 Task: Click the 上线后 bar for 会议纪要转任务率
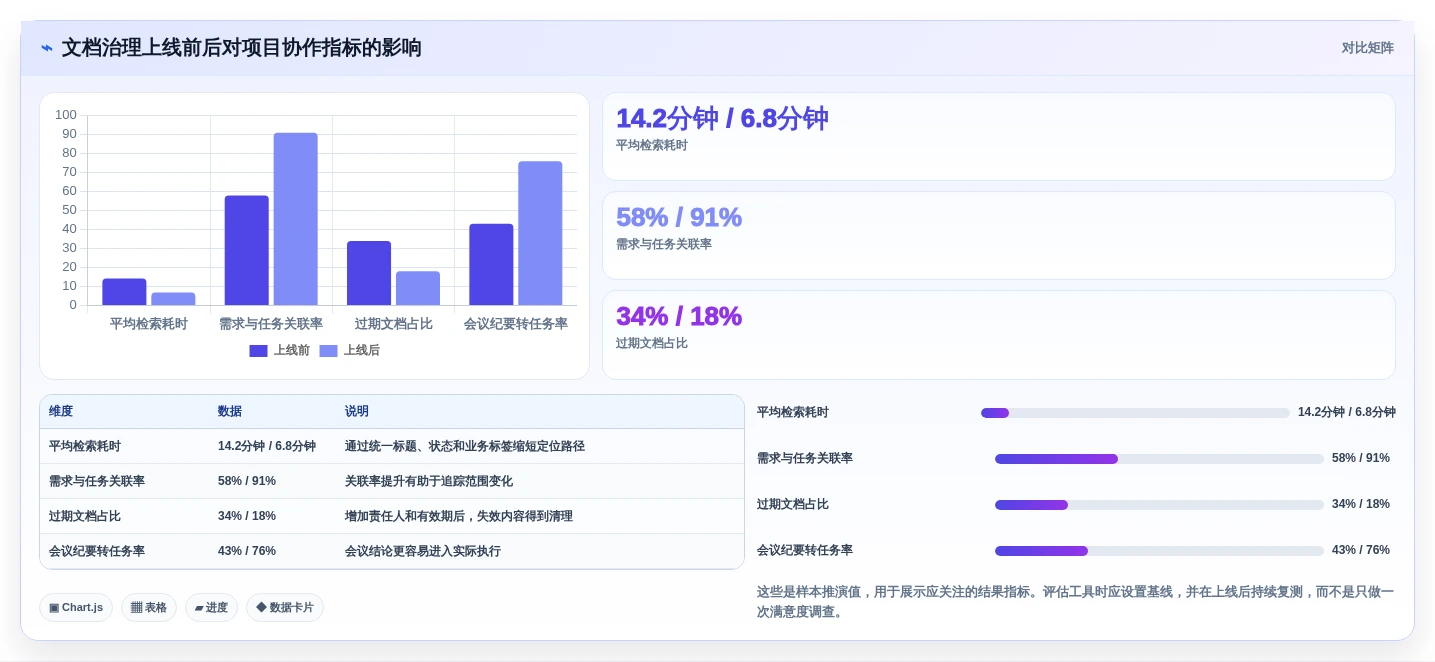(540, 233)
